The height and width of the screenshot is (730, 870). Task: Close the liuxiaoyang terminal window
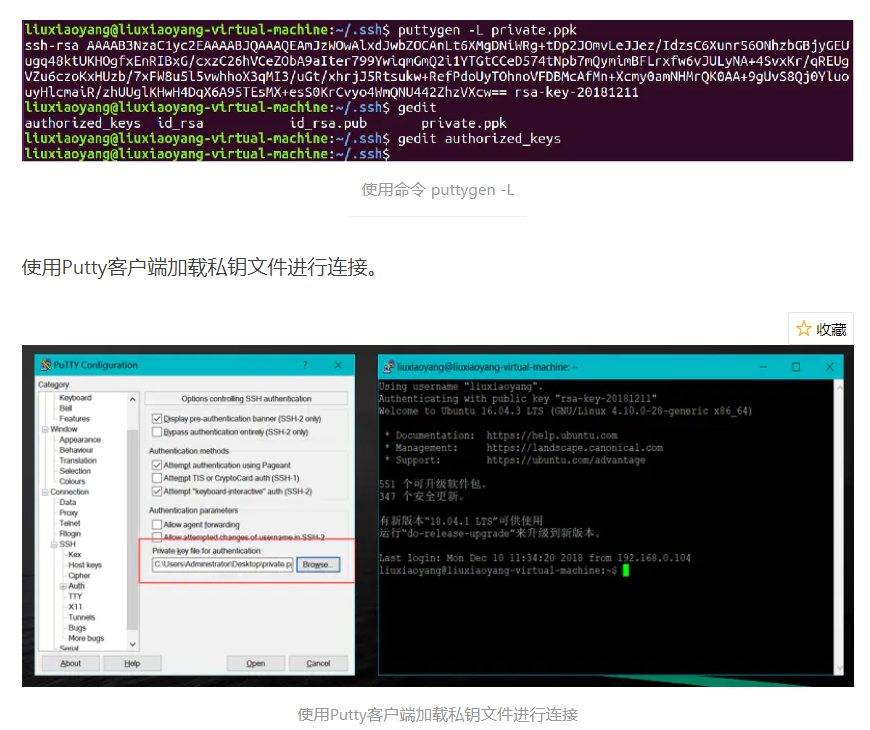[x=829, y=367]
